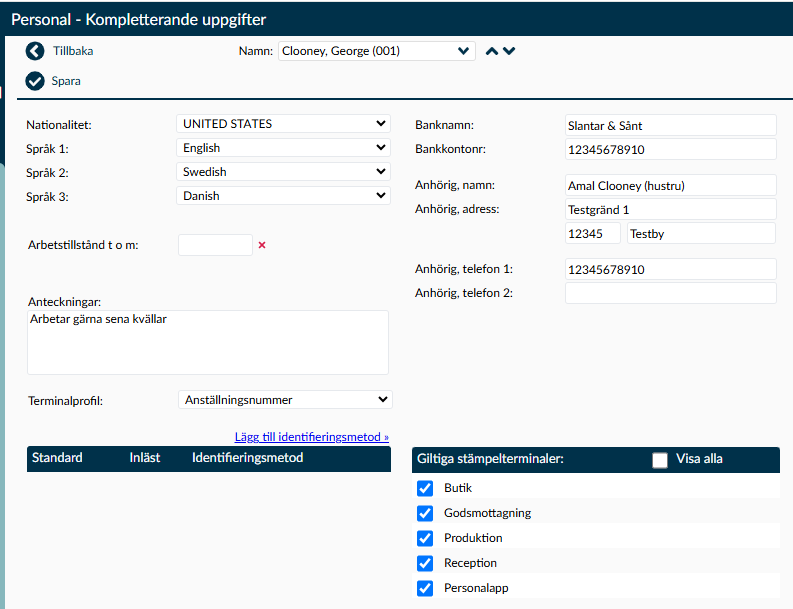Click the Lägg till identifieringsmetod link

(x=312, y=437)
